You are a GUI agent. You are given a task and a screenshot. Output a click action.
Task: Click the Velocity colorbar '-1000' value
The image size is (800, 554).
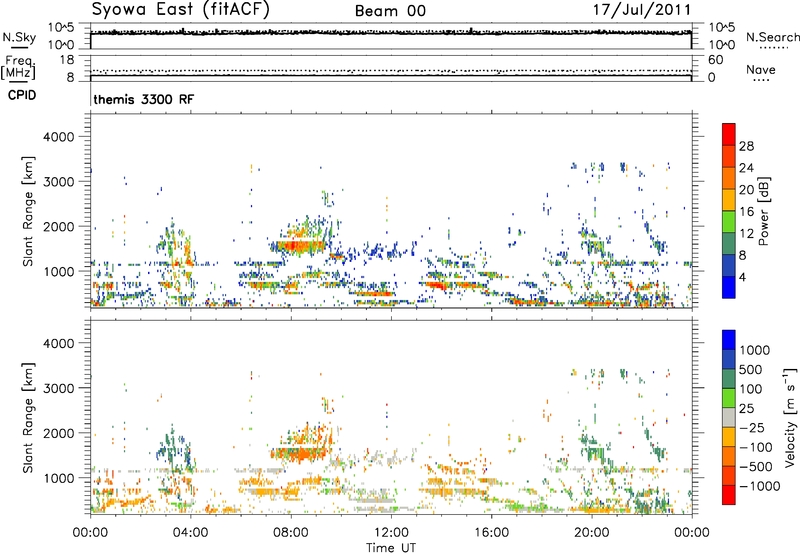(759, 486)
